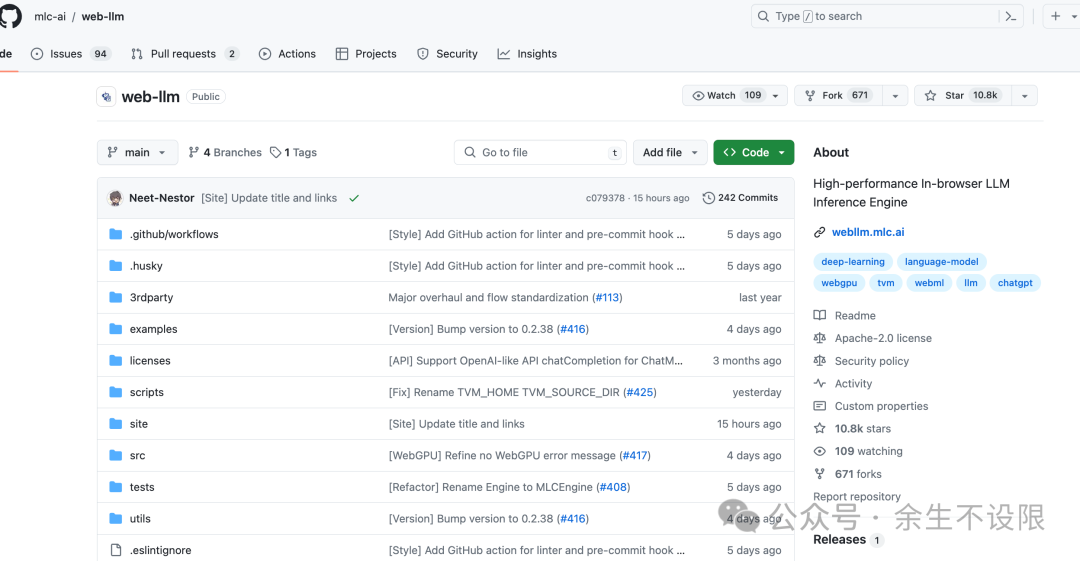Select the webgpu topic tag
The height and width of the screenshot is (561, 1080).
click(839, 283)
